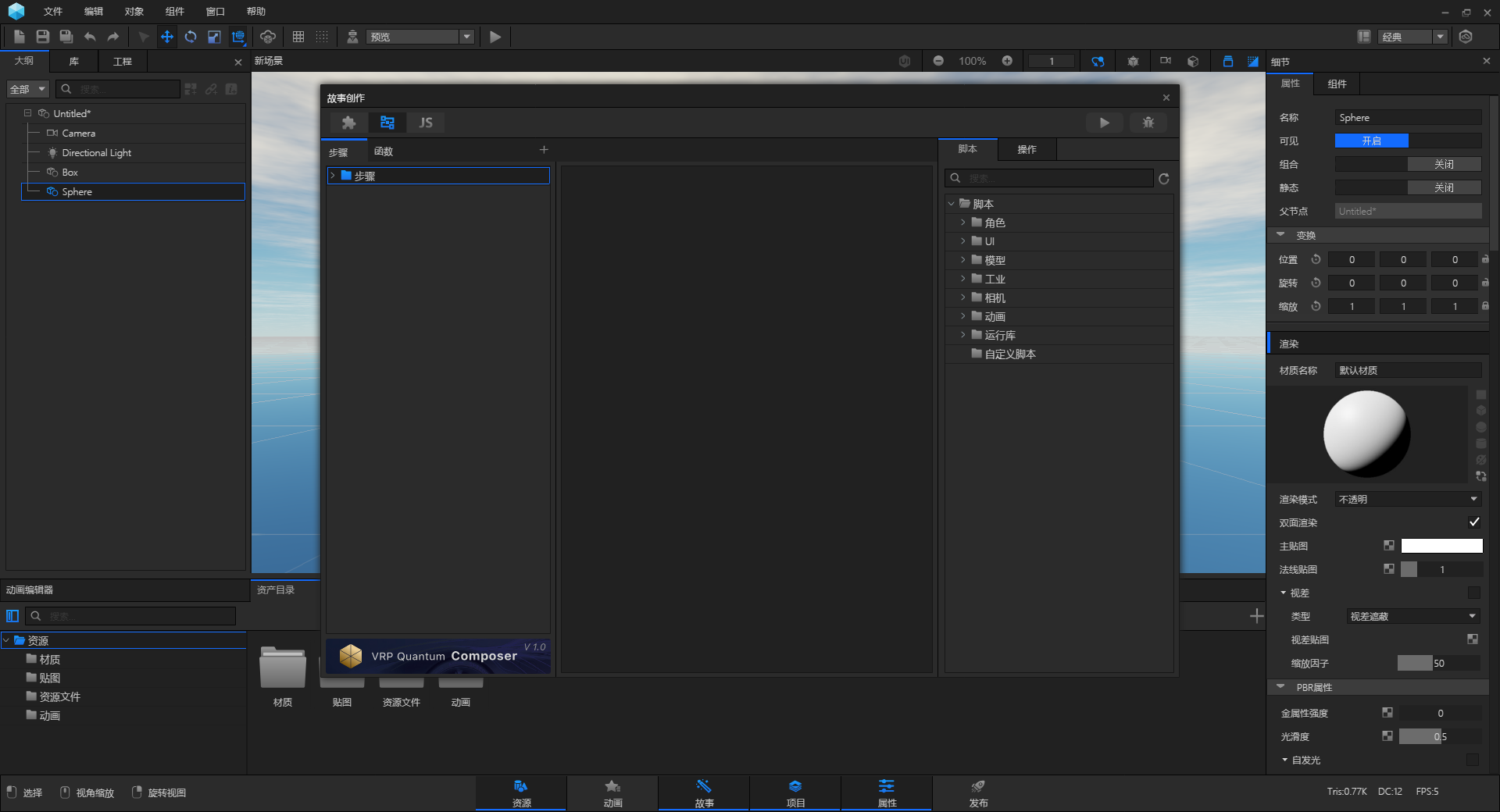Toggle the solid grid icon
Image resolution: width=1500 pixels, height=812 pixels.
(x=298, y=37)
